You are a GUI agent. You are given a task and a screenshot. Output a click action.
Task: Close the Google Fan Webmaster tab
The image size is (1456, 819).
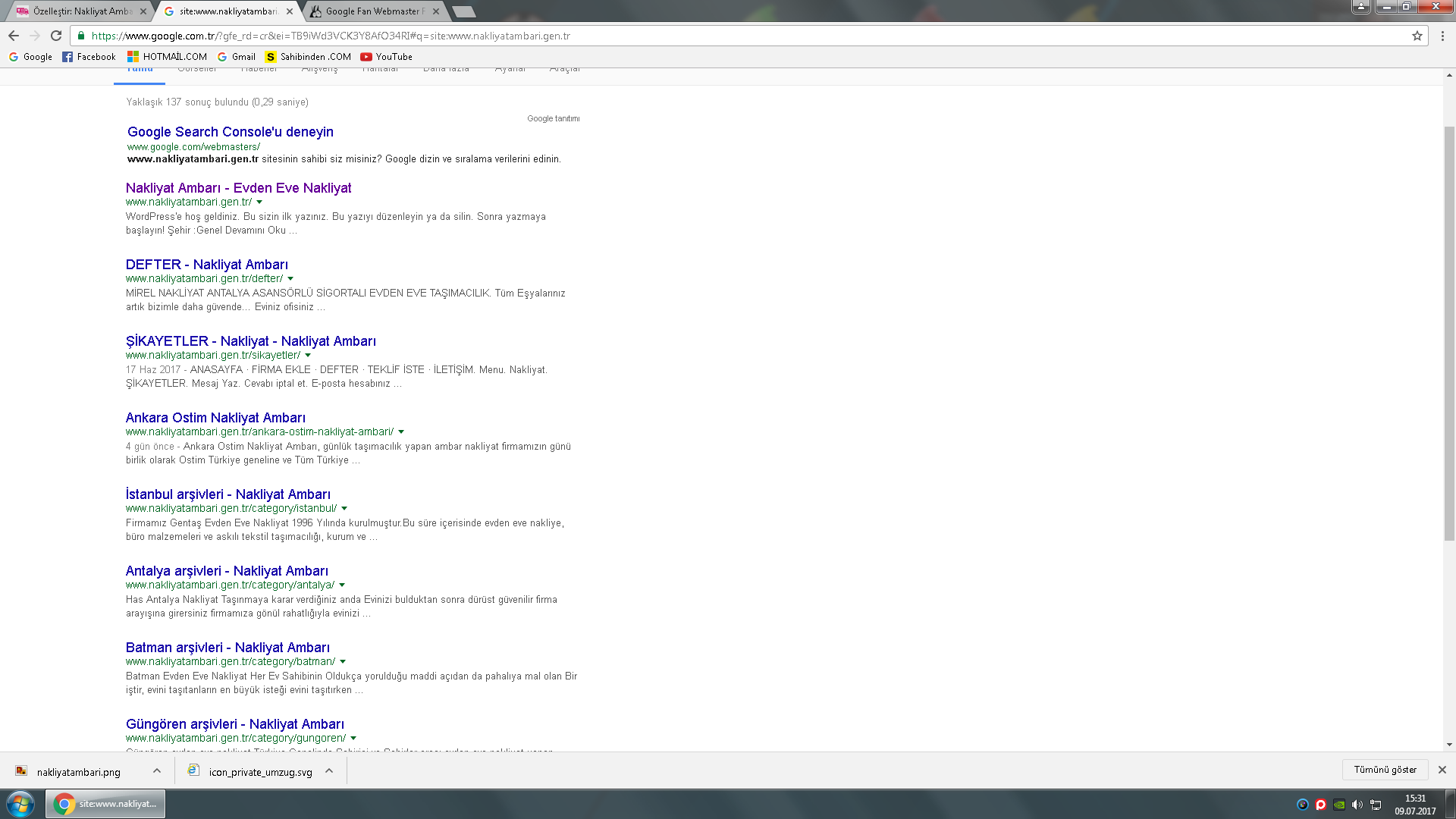click(436, 11)
